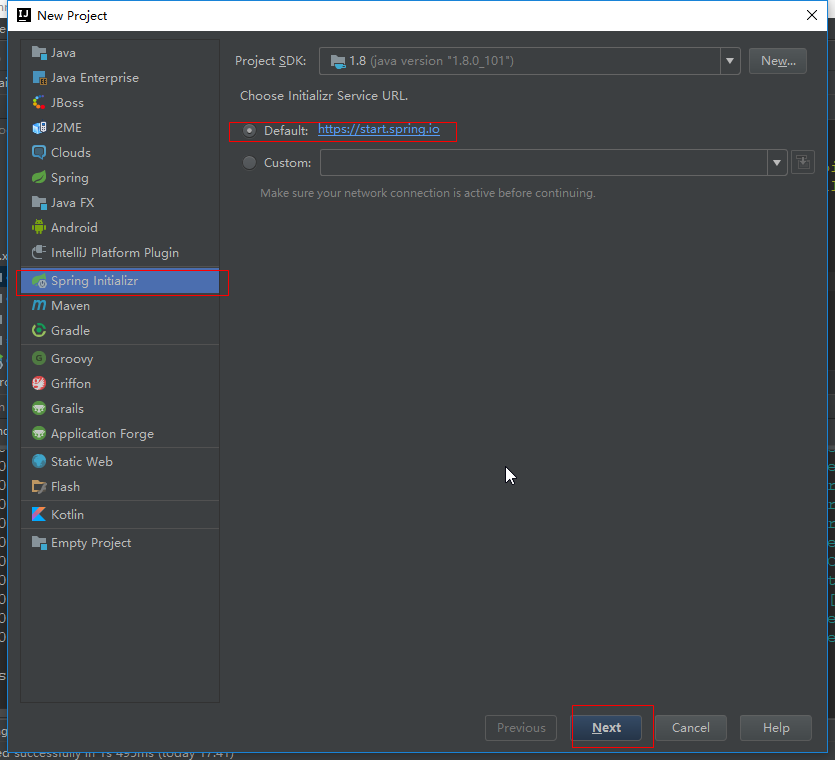This screenshot has height=760, width=835.
Task: Click the Cancel button
Action: (x=690, y=728)
